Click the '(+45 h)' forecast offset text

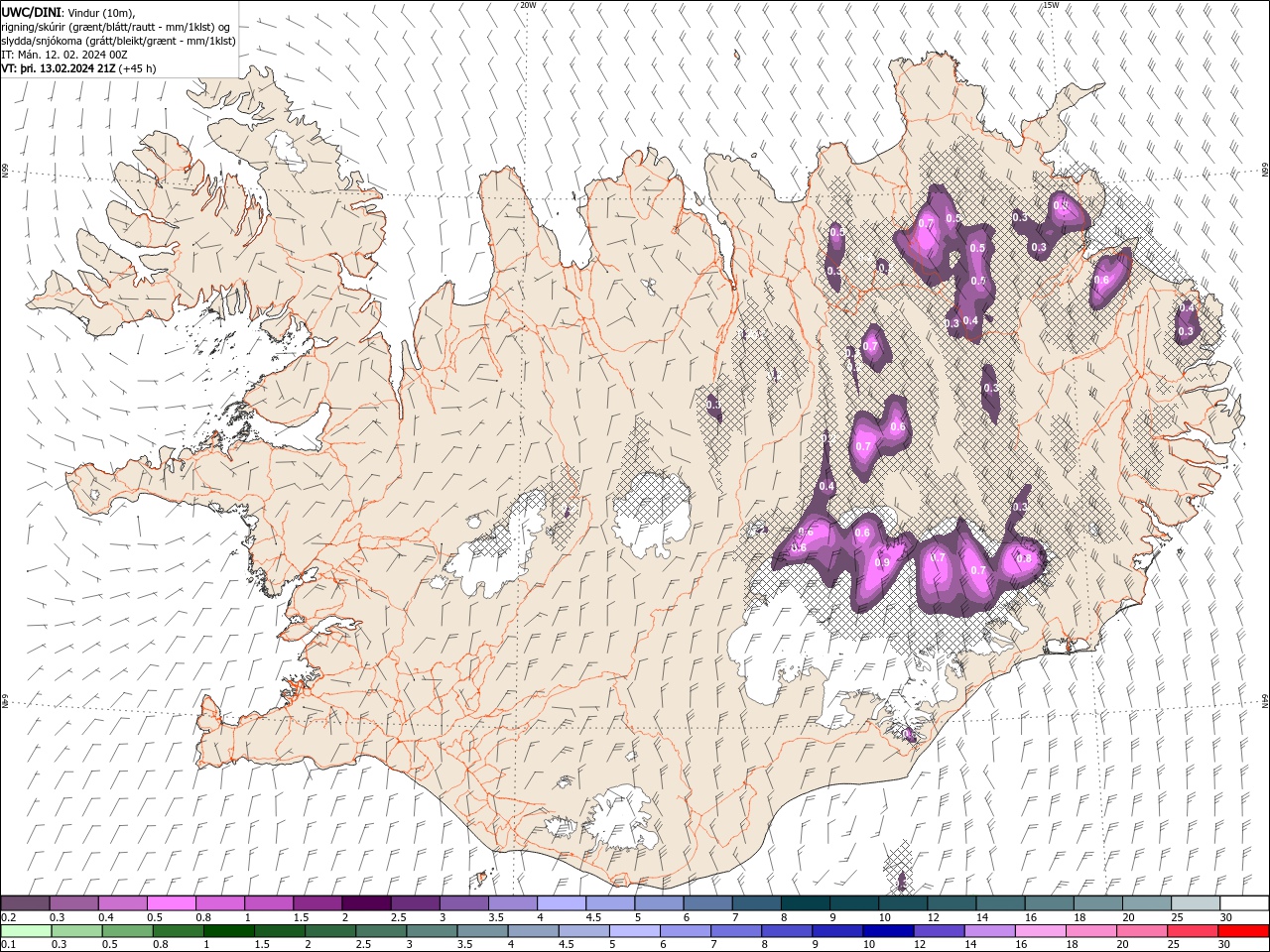(137, 68)
